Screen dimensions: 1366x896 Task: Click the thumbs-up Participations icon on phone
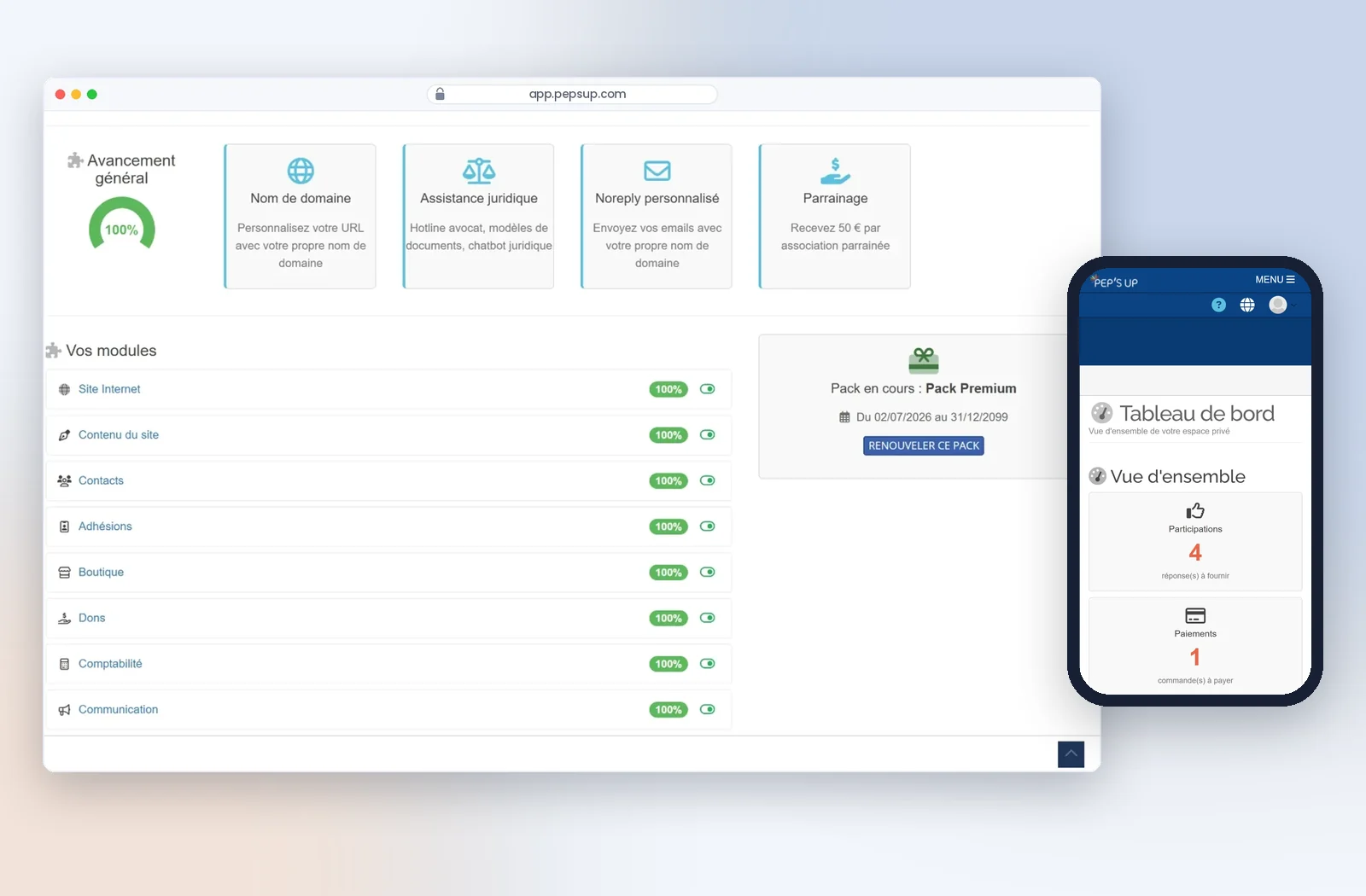(x=1195, y=510)
